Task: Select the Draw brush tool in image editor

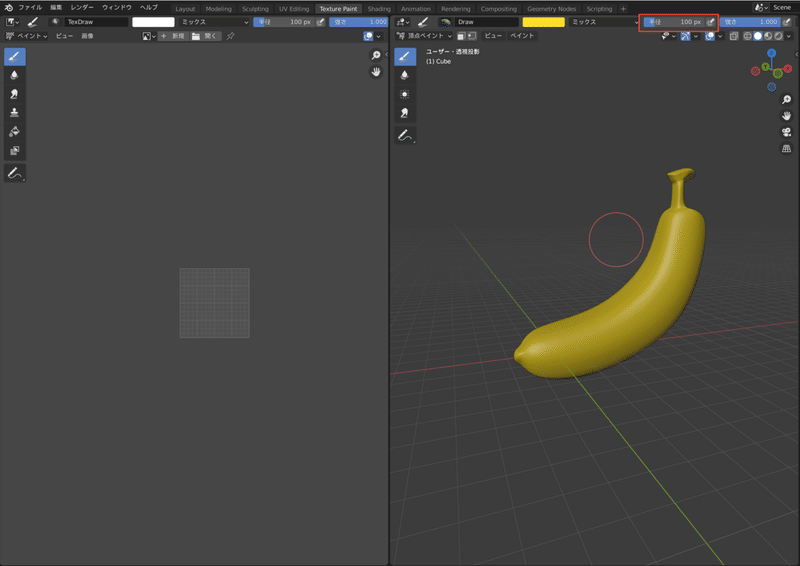Action: coord(14,57)
